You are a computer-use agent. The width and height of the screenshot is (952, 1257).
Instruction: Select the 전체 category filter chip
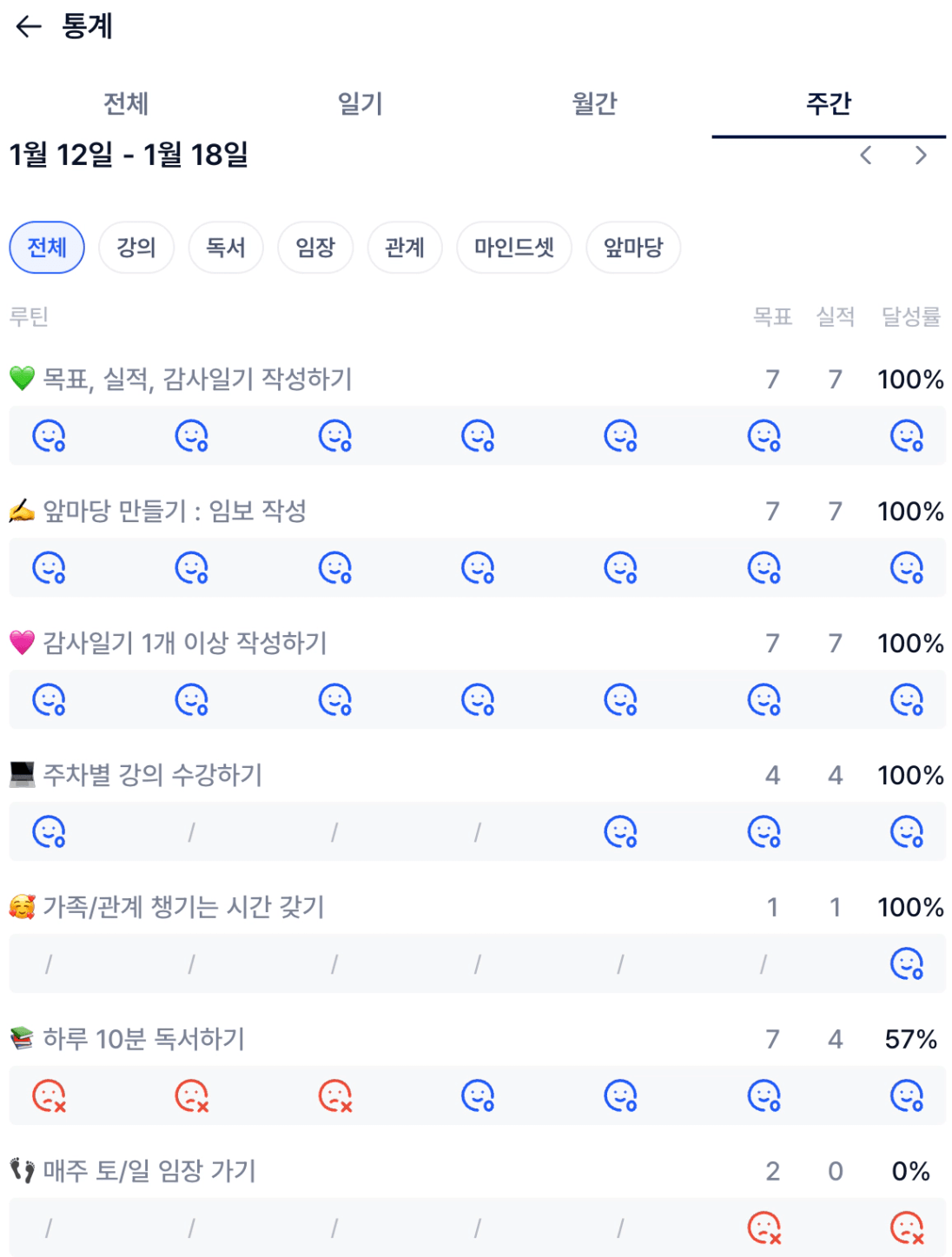click(x=47, y=248)
